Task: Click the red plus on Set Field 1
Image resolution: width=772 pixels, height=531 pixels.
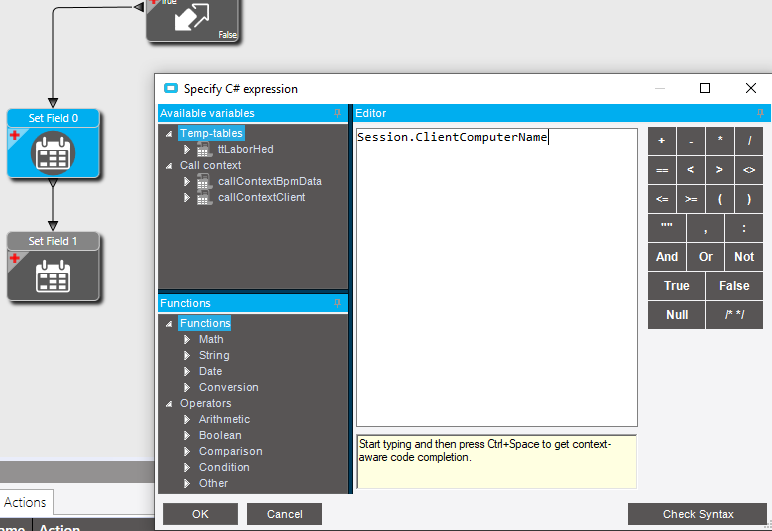Action: click(15, 258)
